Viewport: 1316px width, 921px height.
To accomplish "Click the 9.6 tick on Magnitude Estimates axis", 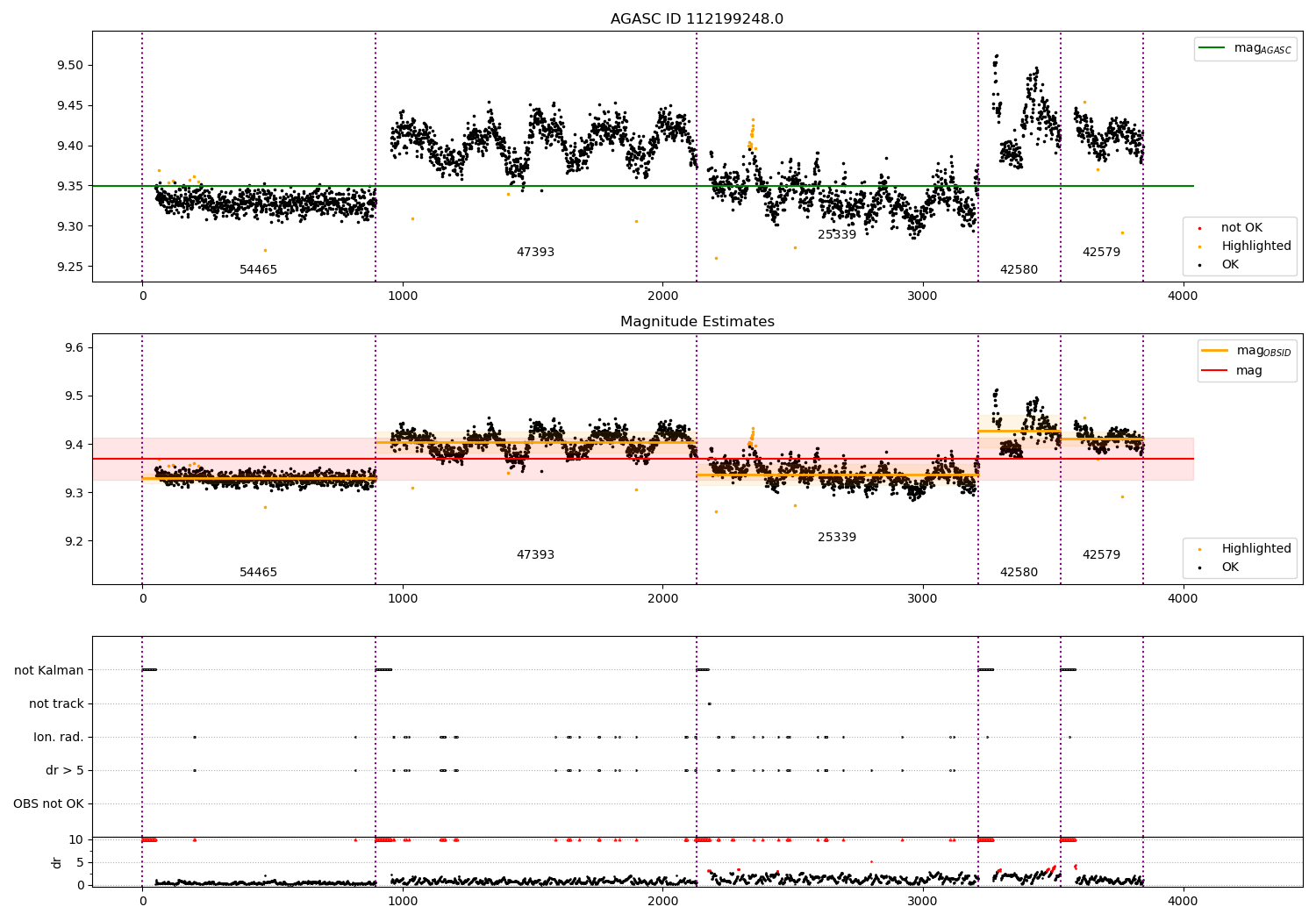I will (x=73, y=348).
